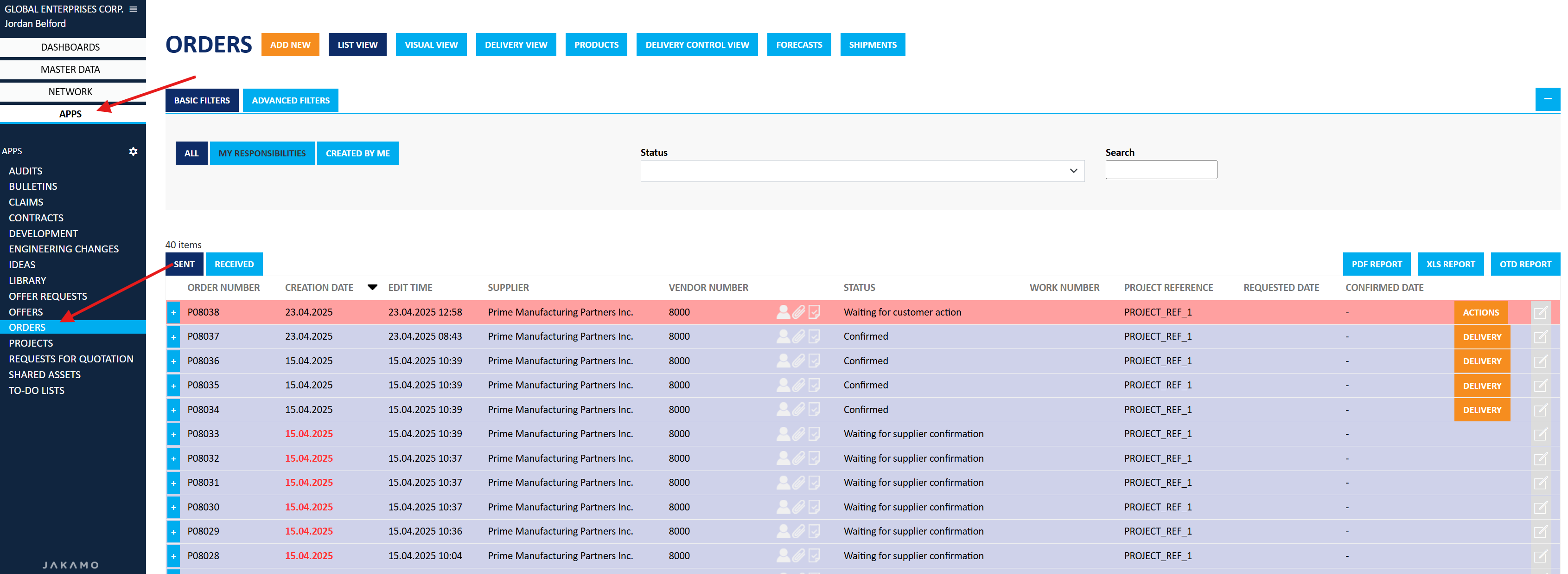
Task: Open the Shipments view
Action: (872, 45)
